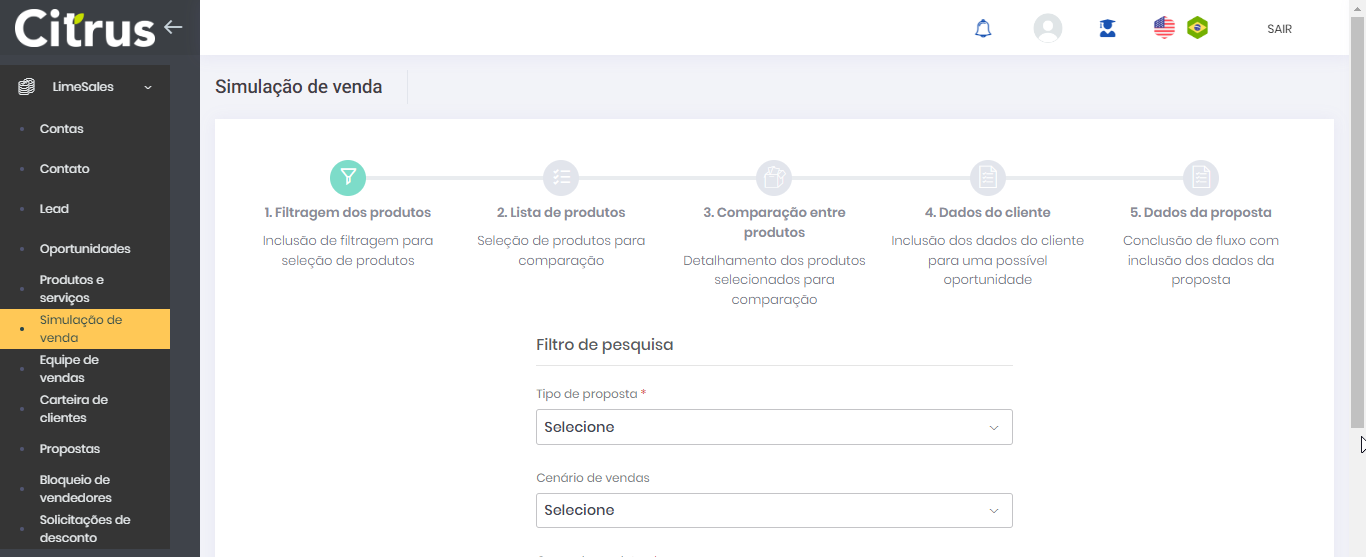Open Solicitações de desconto menu item
This screenshot has height=557, width=1366.
point(85,529)
